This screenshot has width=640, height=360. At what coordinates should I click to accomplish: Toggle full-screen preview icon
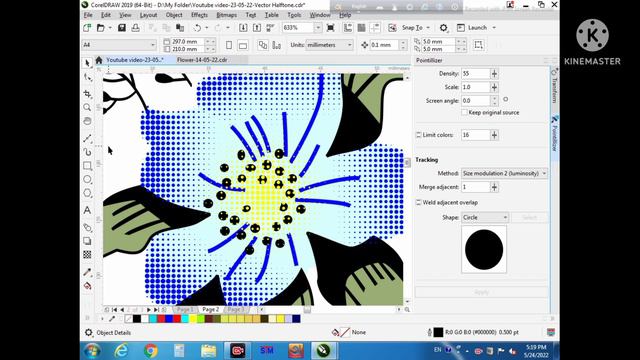331,28
